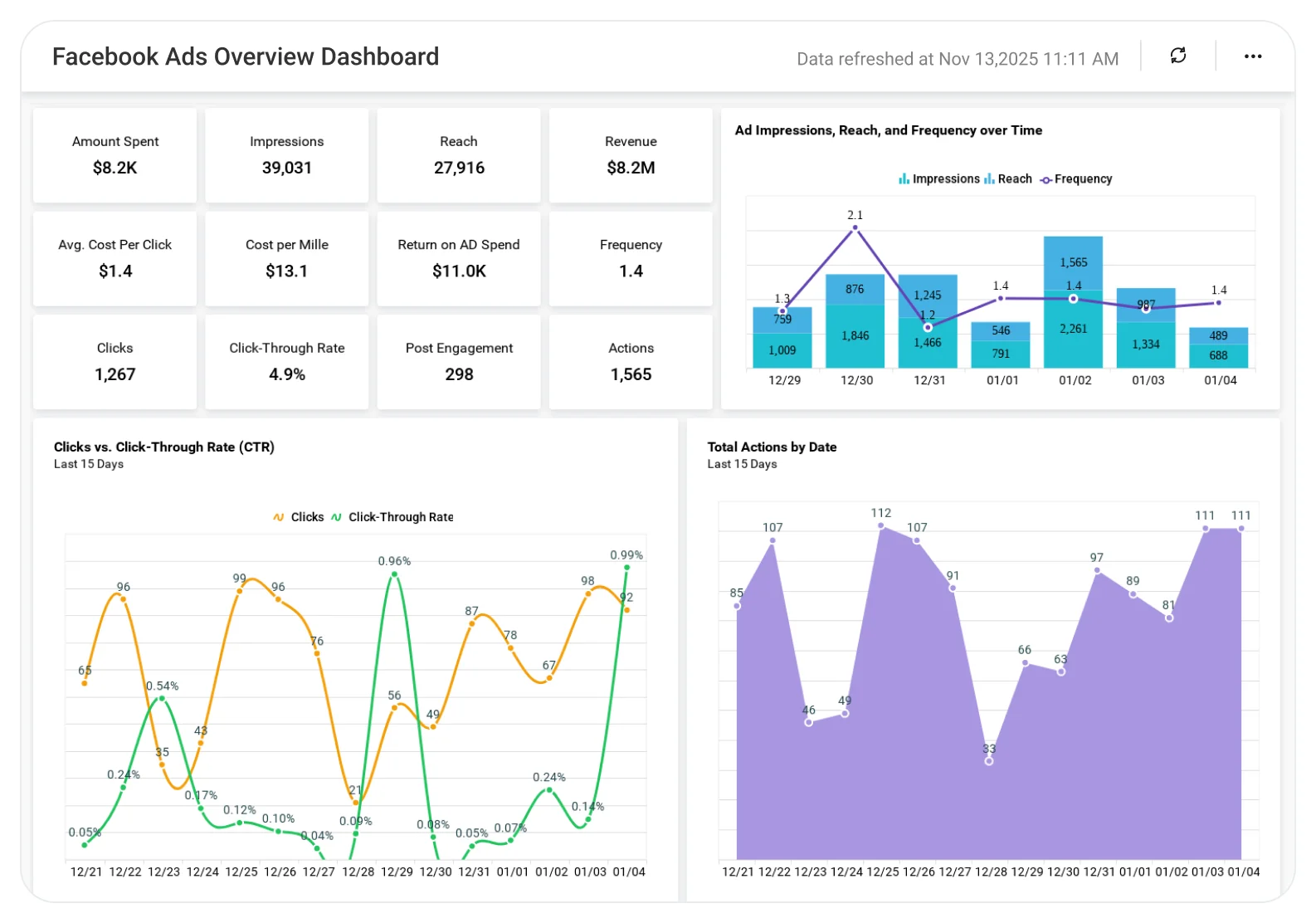The height and width of the screenshot is (923, 1316).
Task: Select the 546 impressions bar for 01/01
Action: pyautogui.click(x=1001, y=331)
